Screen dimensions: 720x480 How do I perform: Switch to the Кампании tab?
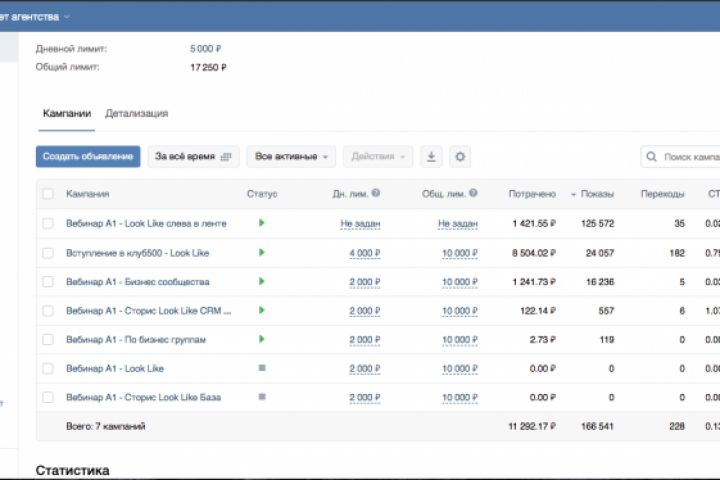click(x=67, y=113)
